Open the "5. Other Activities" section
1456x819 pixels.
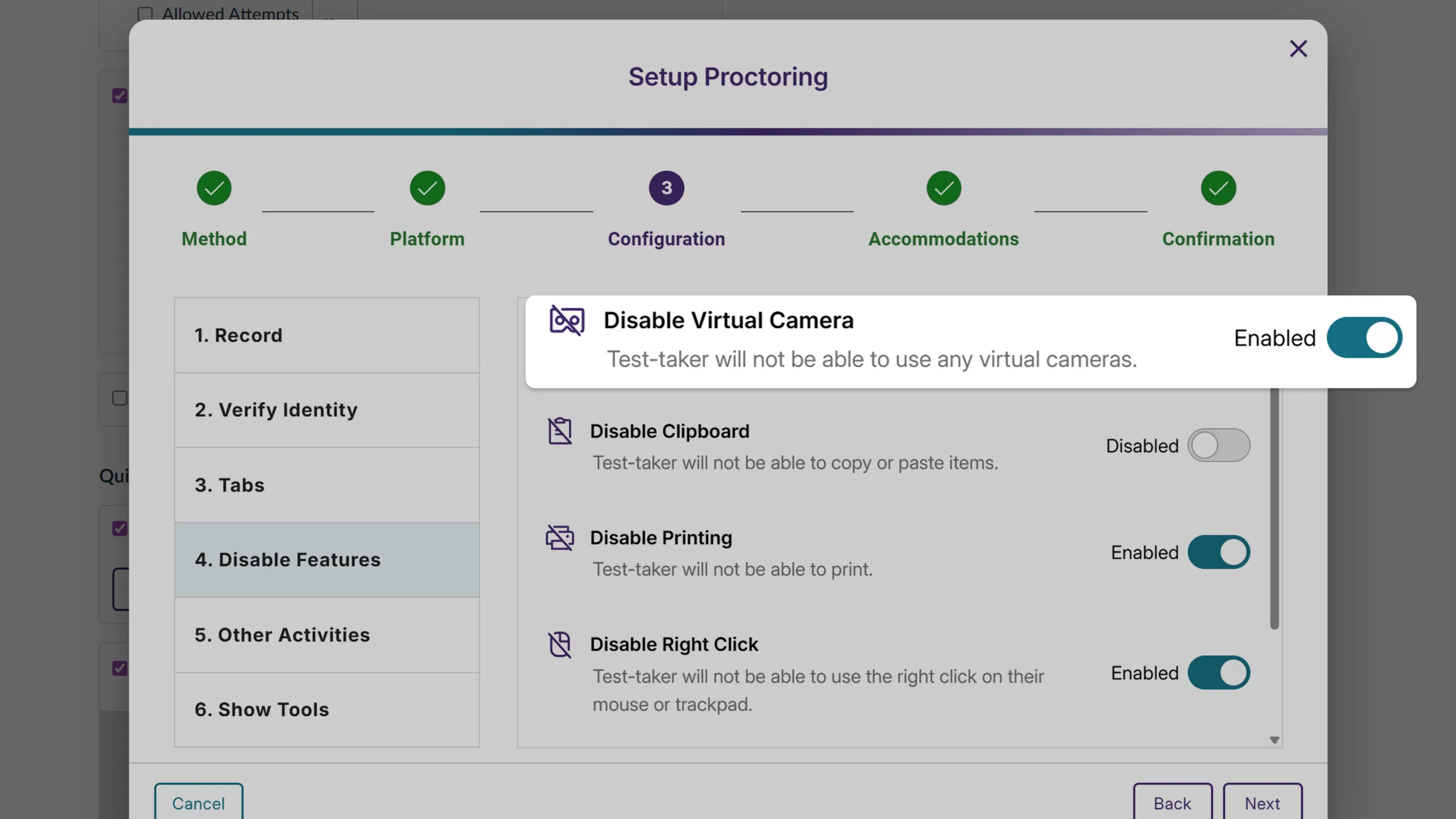pyautogui.click(x=326, y=635)
